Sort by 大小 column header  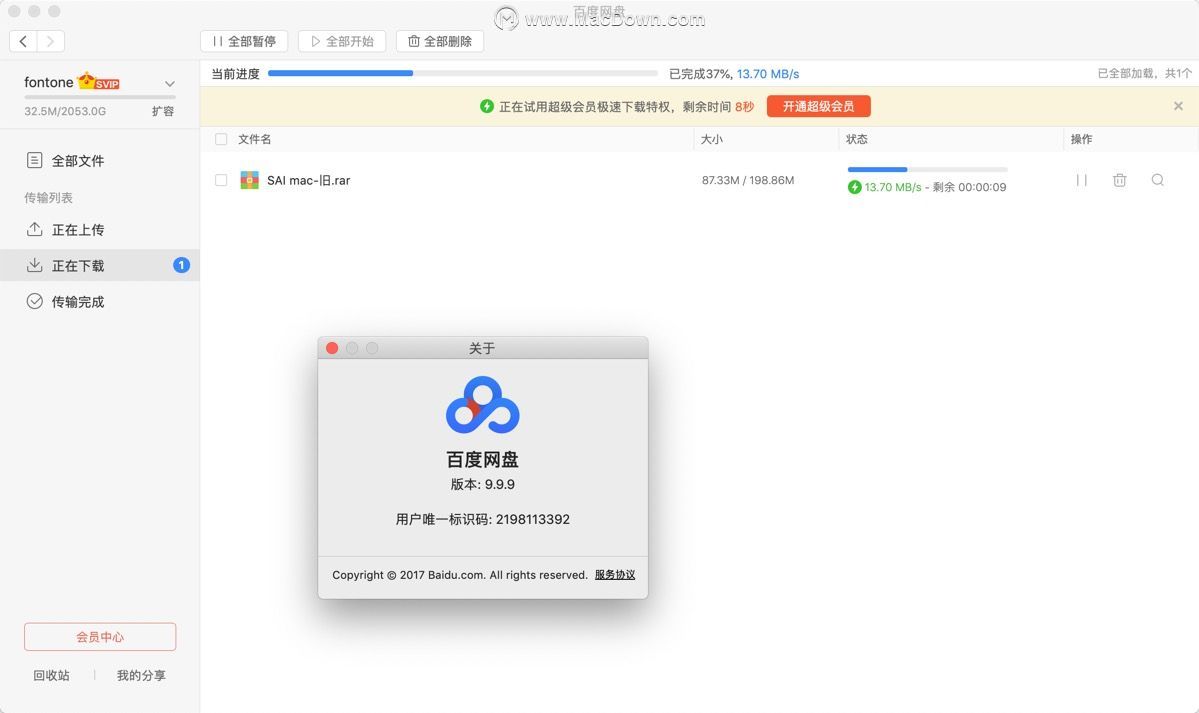712,139
